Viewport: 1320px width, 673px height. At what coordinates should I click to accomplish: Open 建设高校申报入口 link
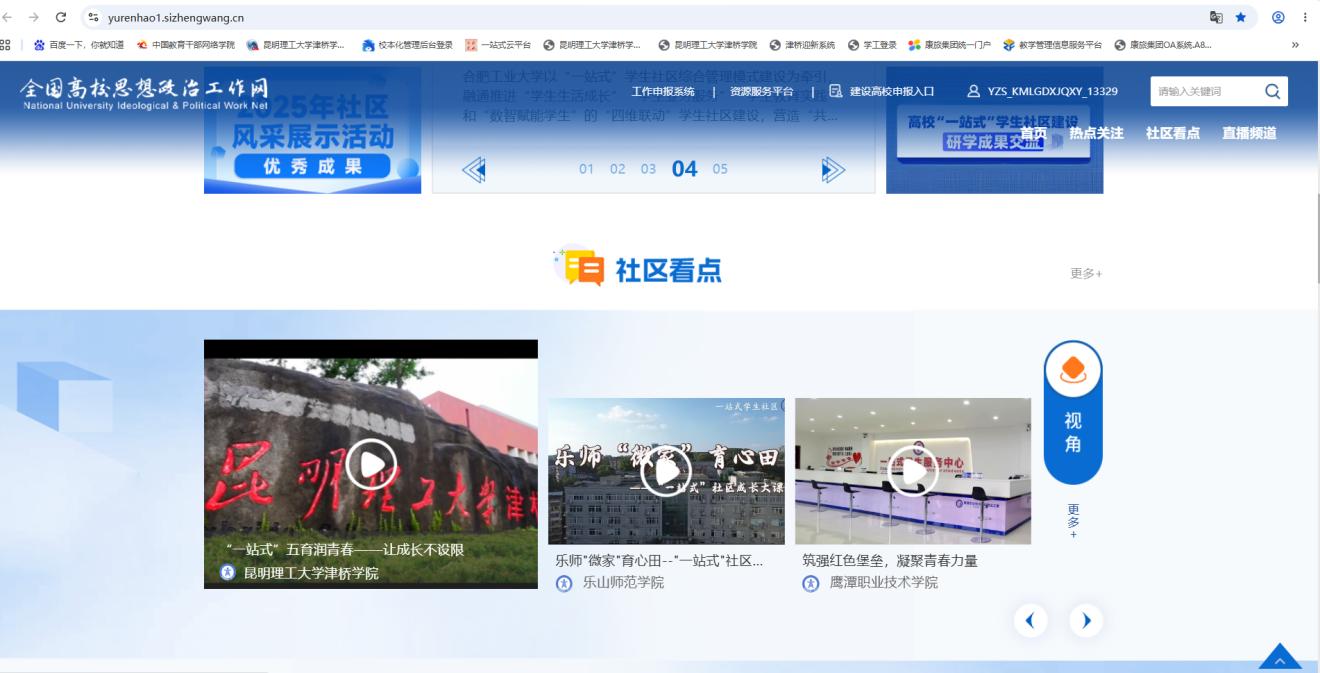point(882,91)
